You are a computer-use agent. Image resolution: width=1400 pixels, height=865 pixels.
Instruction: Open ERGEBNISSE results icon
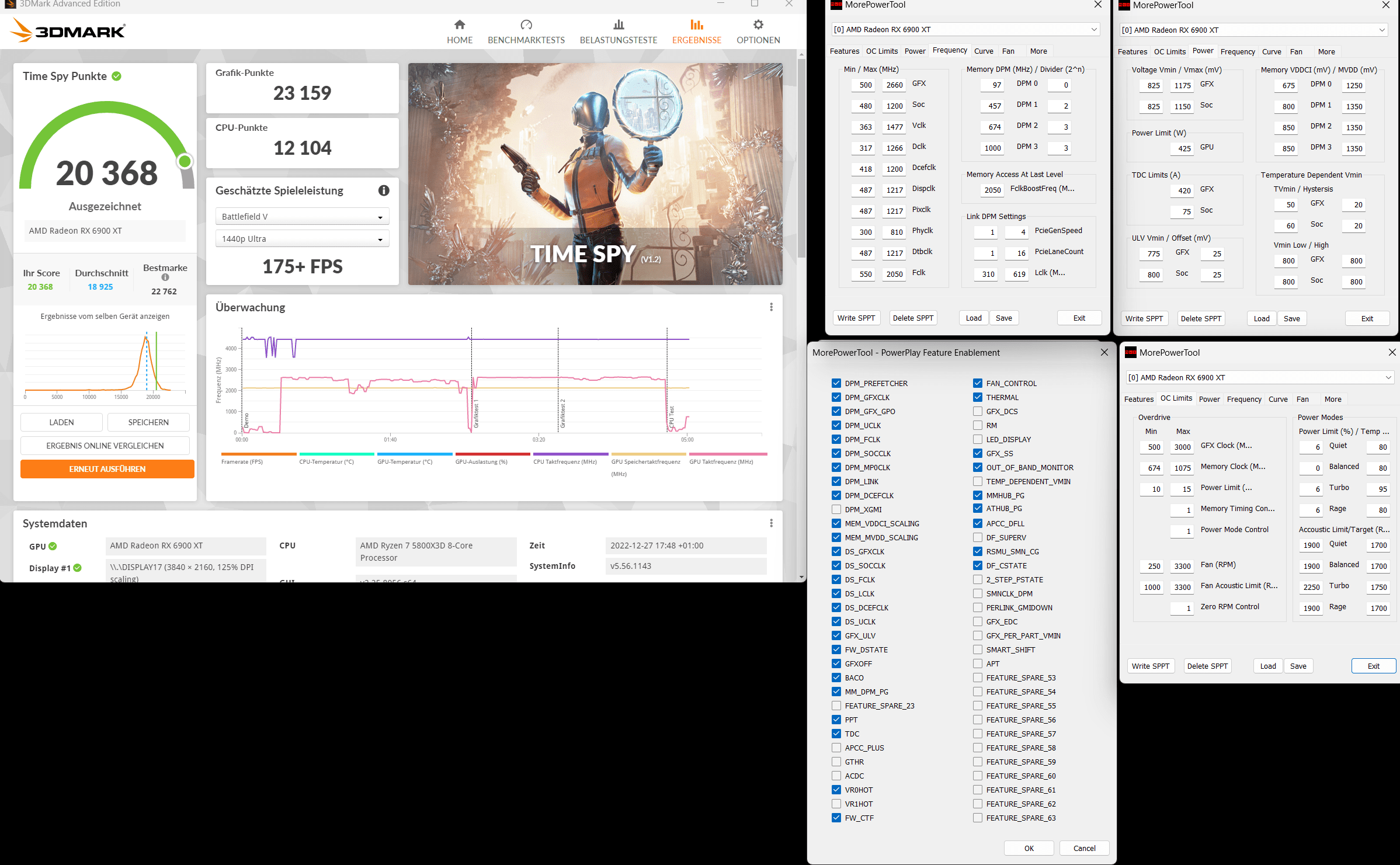pos(697,25)
